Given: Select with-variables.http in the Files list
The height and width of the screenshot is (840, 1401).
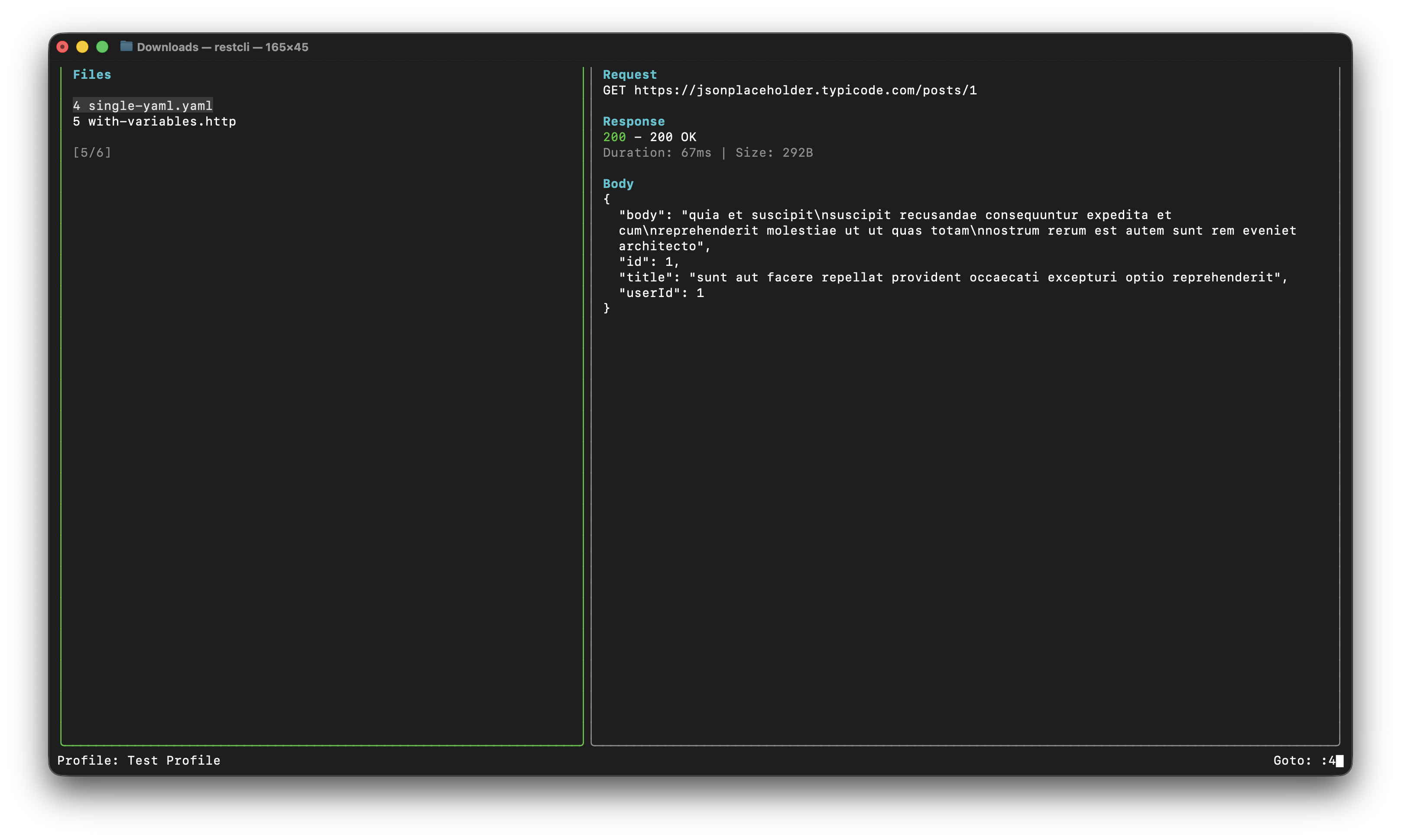Looking at the screenshot, I should tap(155, 121).
